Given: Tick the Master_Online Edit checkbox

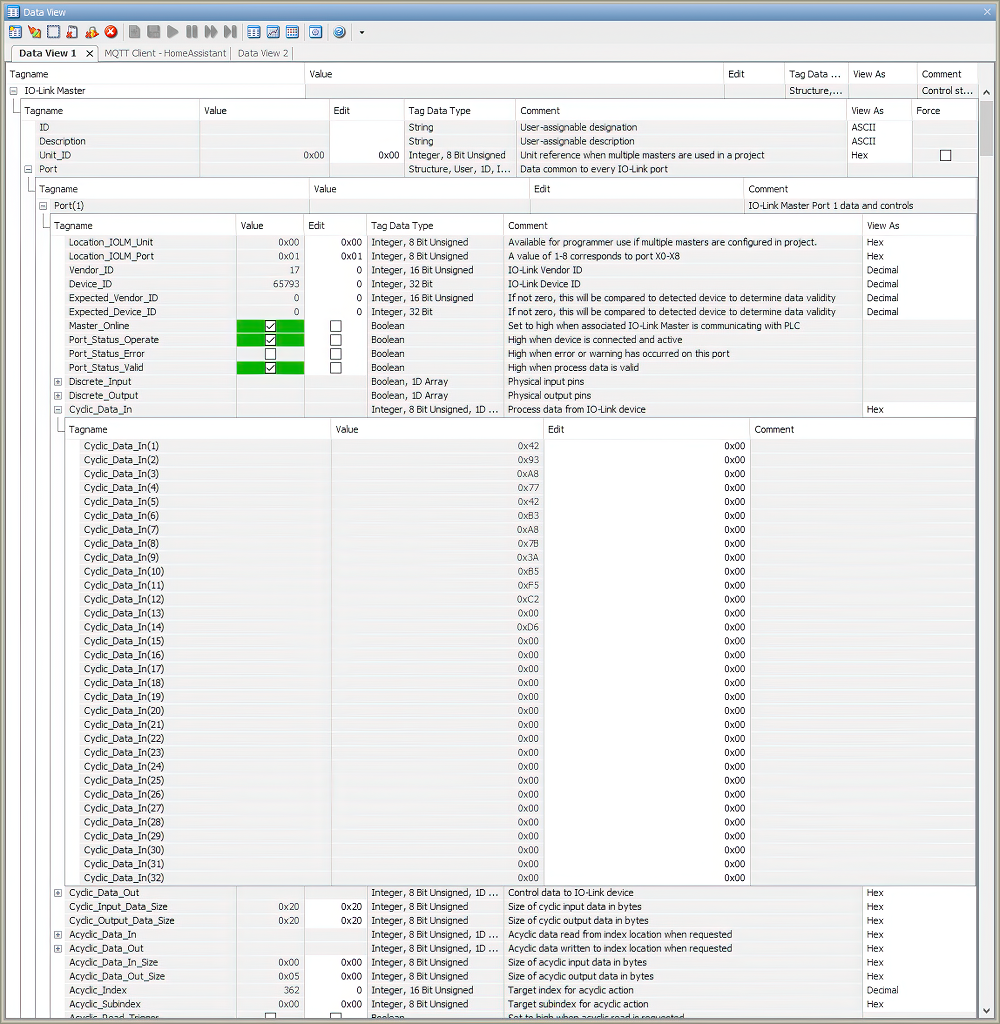Looking at the screenshot, I should coord(335,326).
